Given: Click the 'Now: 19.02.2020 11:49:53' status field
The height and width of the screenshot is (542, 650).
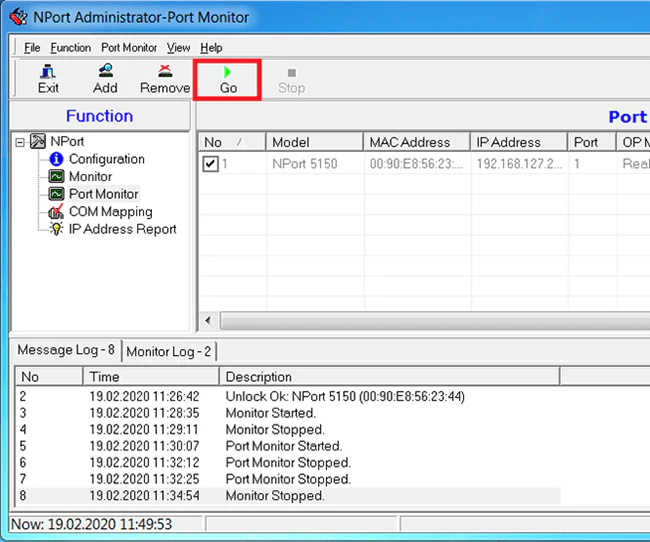Looking at the screenshot, I should [x=106, y=524].
